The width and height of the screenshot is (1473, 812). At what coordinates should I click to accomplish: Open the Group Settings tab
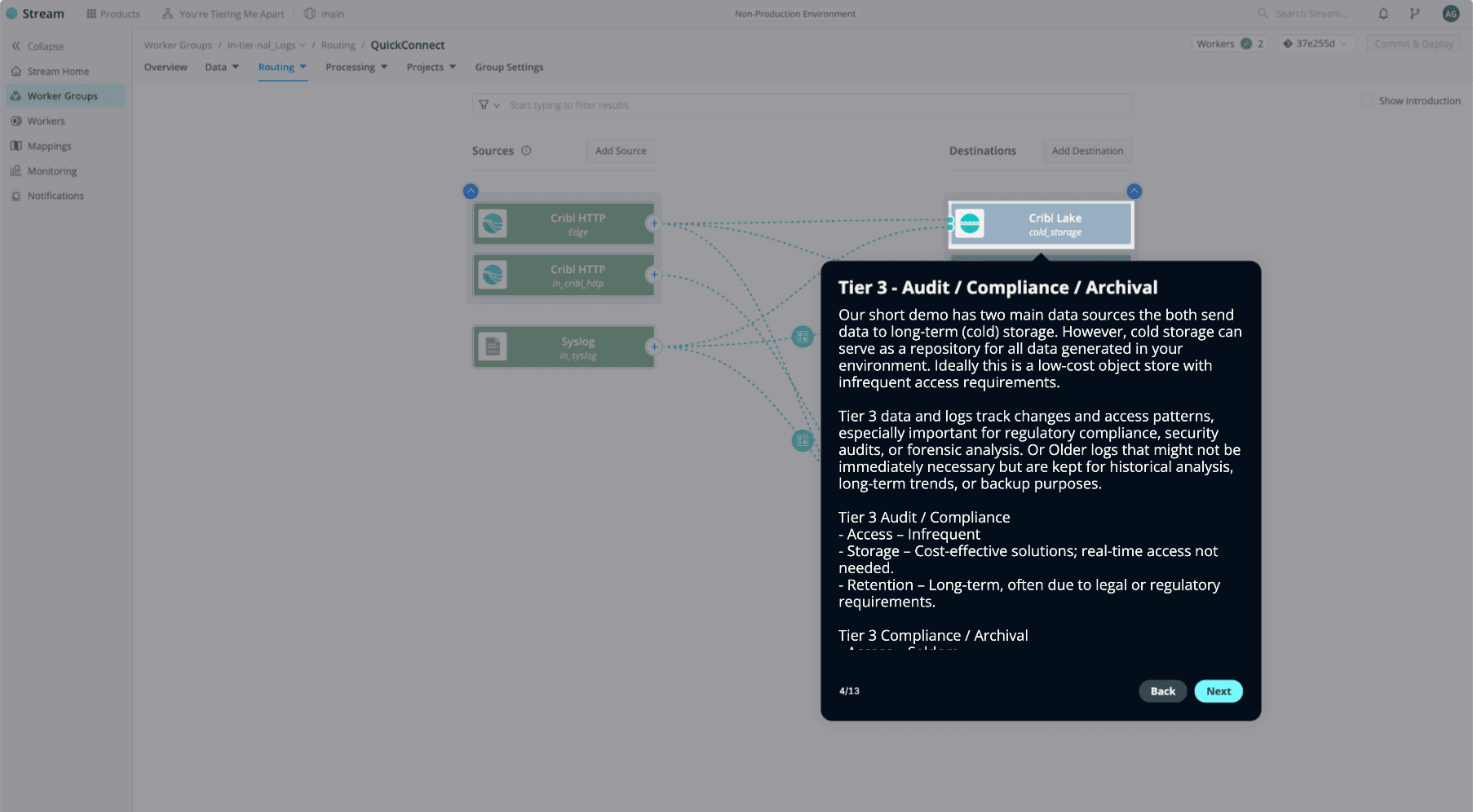coord(509,67)
